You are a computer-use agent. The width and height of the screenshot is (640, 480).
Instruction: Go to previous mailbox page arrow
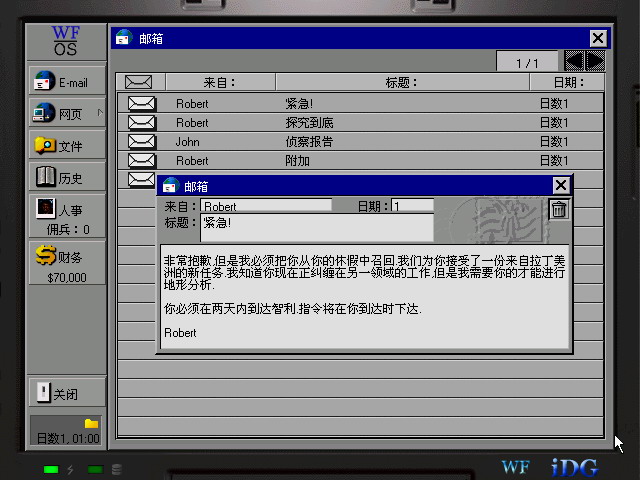(x=575, y=62)
